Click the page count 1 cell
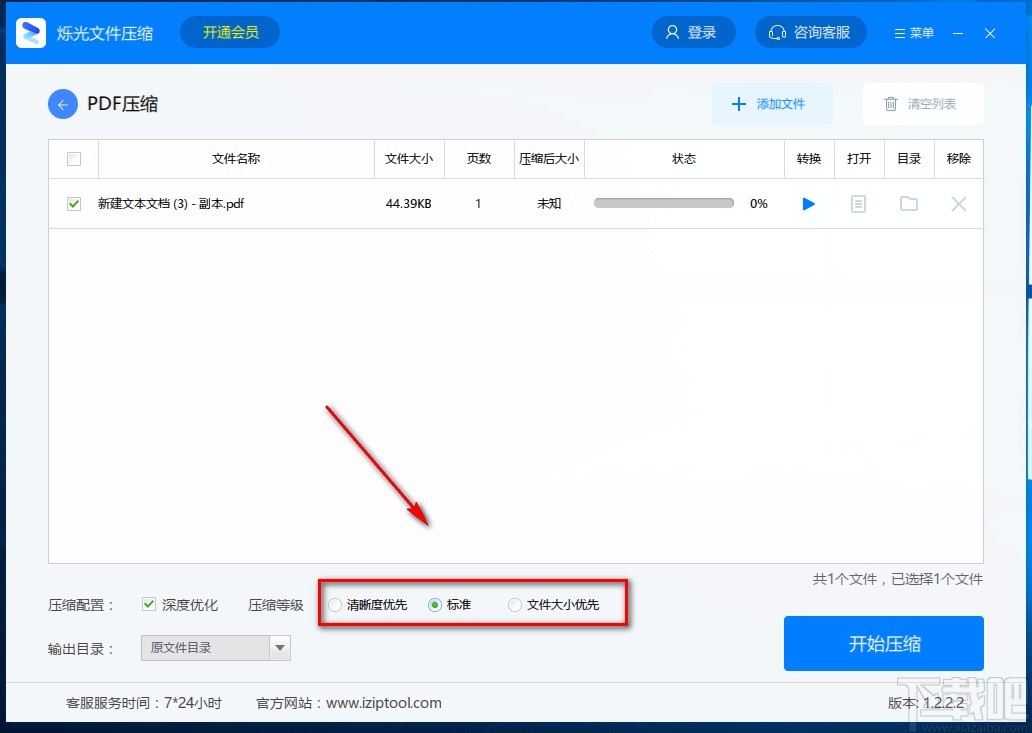1032x733 pixels. point(478,204)
